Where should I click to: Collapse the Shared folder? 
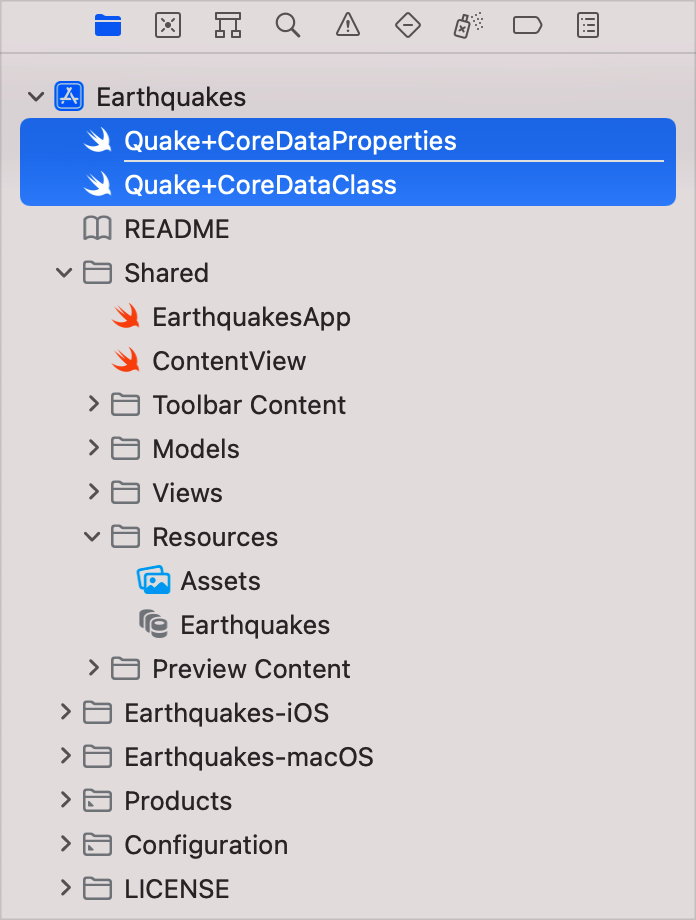(63, 272)
